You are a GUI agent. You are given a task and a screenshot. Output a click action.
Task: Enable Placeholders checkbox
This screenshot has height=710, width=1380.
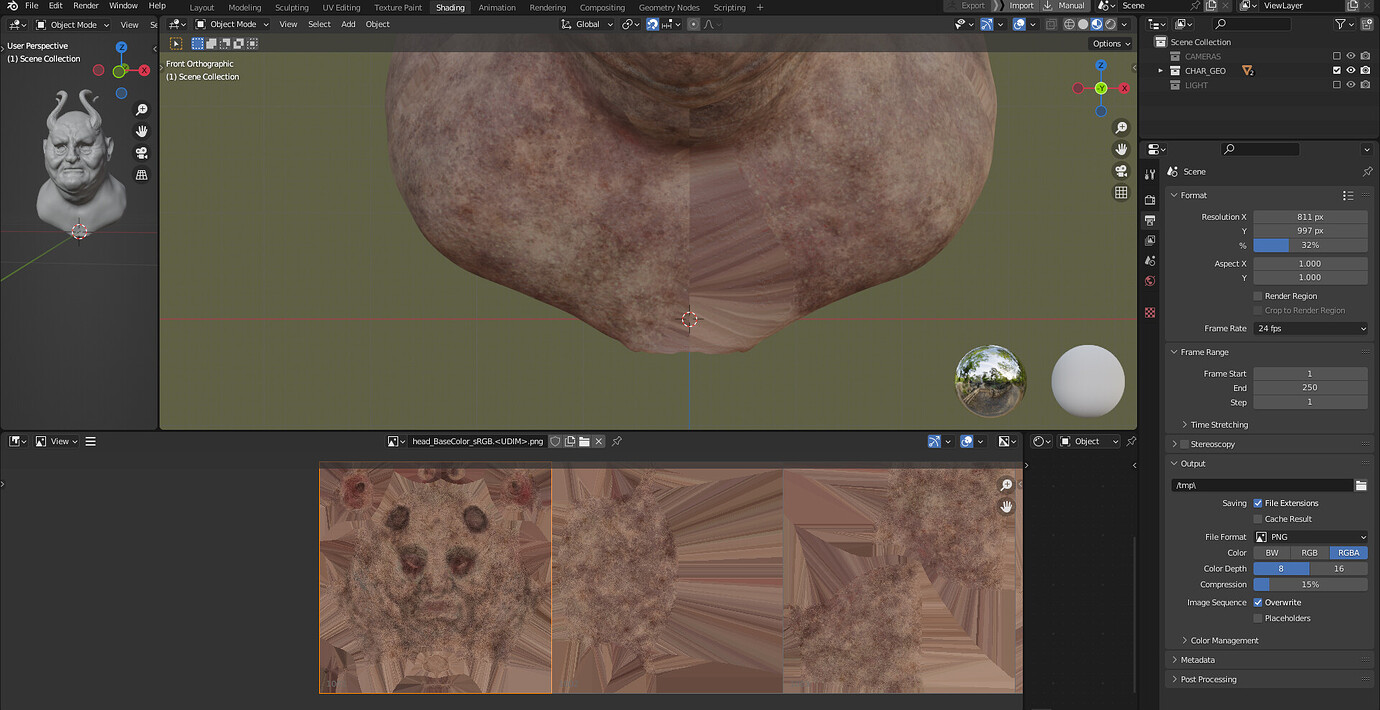(1258, 618)
